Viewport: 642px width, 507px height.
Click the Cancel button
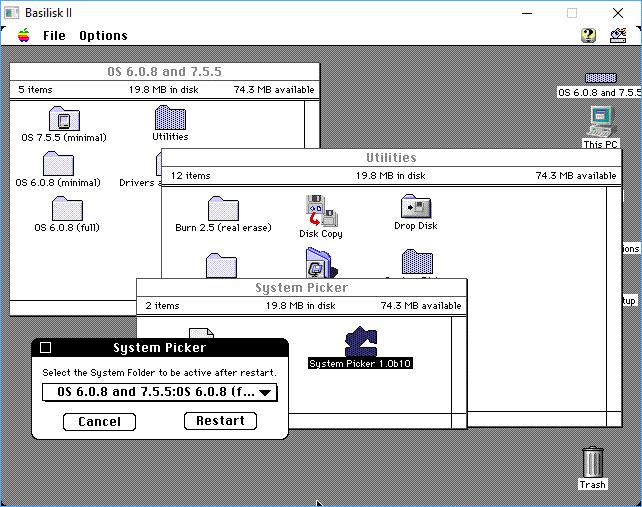tap(99, 422)
